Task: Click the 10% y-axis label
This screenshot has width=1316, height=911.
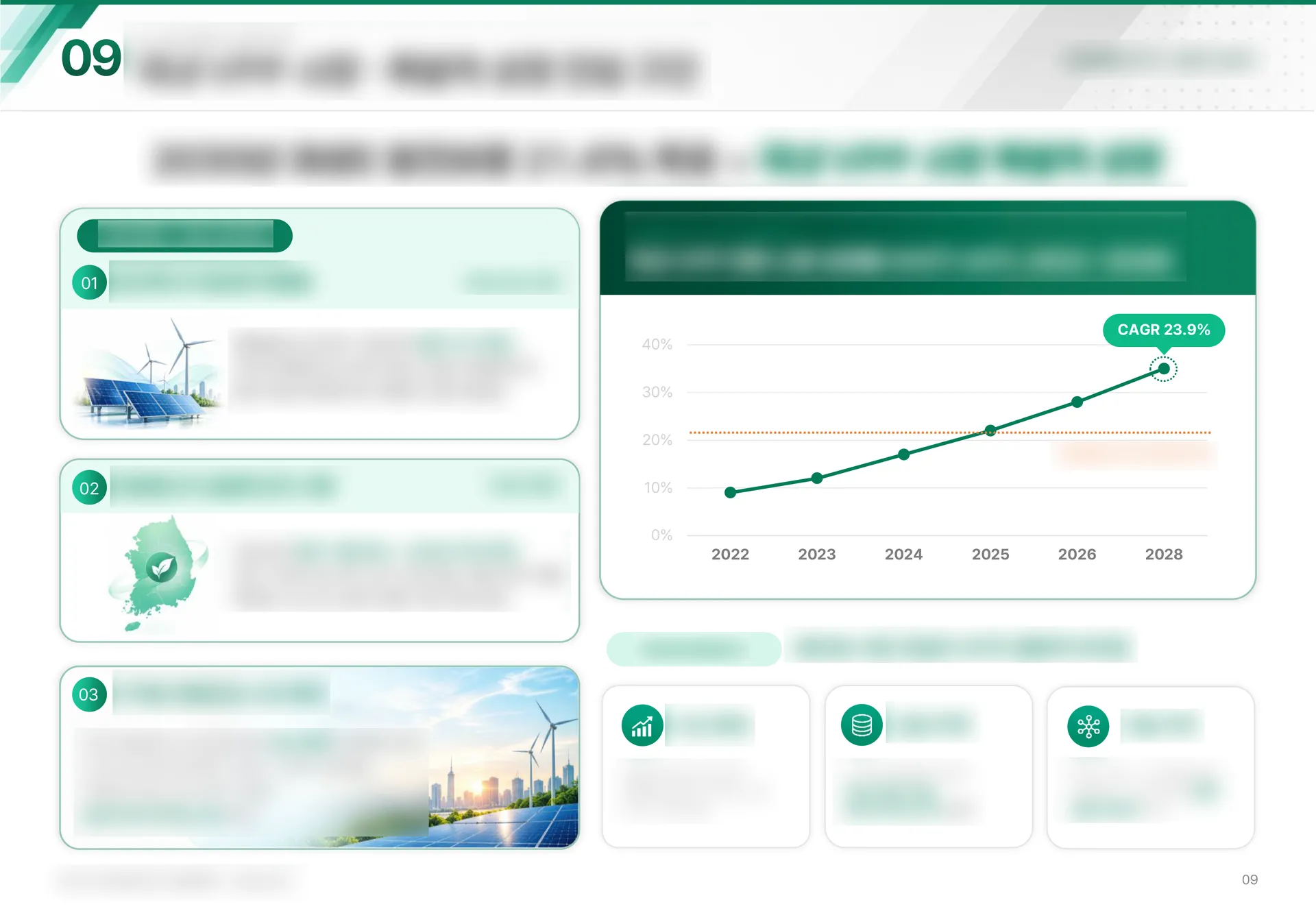Action: point(657,488)
